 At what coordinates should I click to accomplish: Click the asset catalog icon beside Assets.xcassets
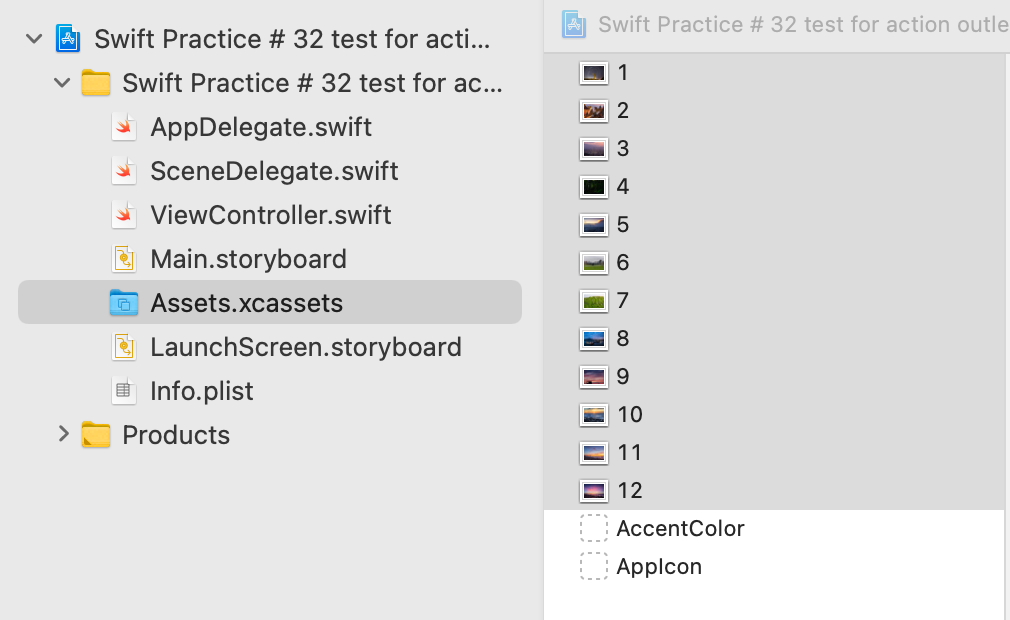pos(124,303)
